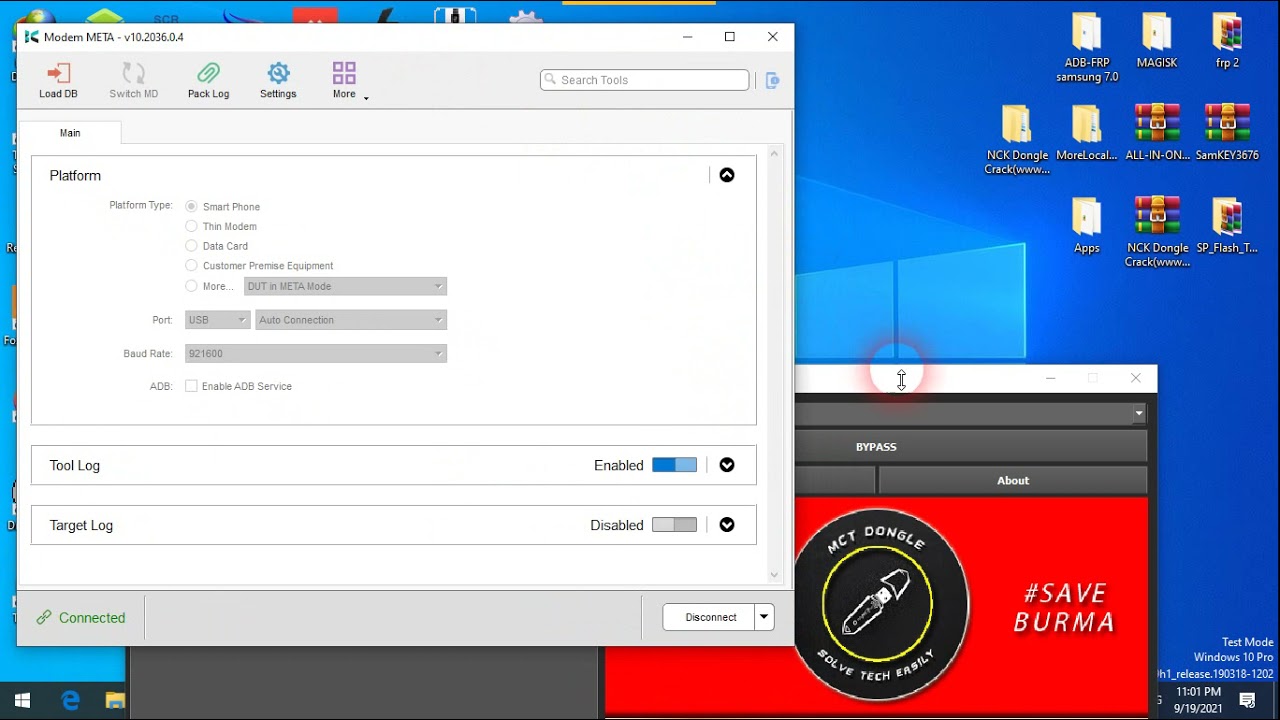Select the MAGISK desktop folder

click(1157, 42)
